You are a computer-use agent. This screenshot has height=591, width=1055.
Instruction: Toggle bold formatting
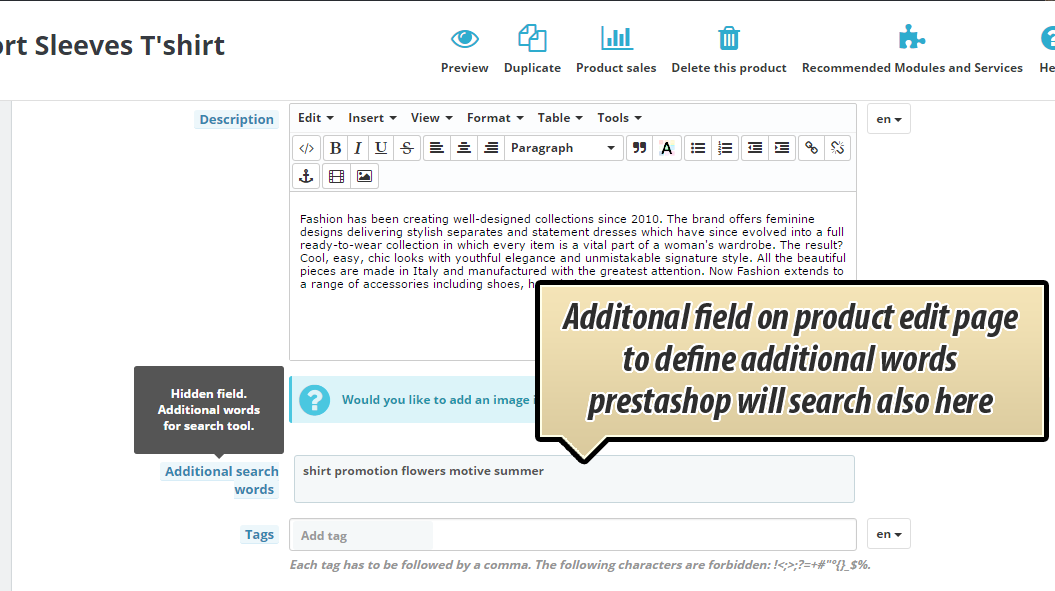(x=335, y=148)
